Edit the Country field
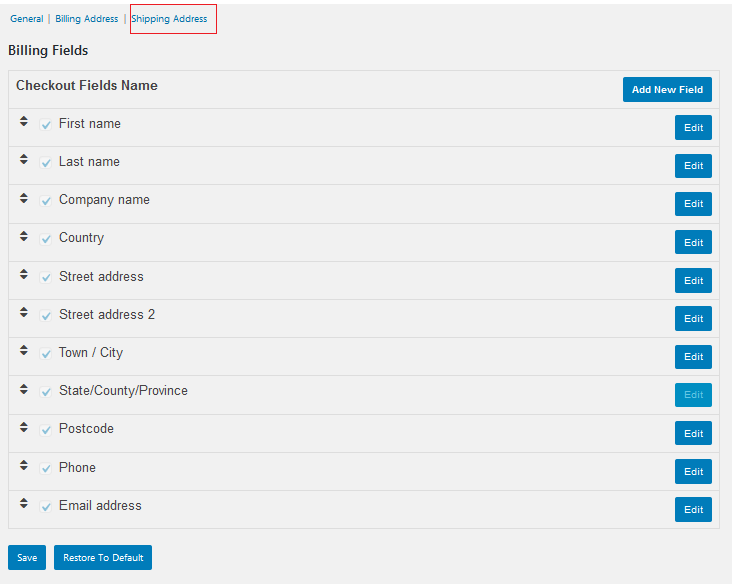 [693, 242]
